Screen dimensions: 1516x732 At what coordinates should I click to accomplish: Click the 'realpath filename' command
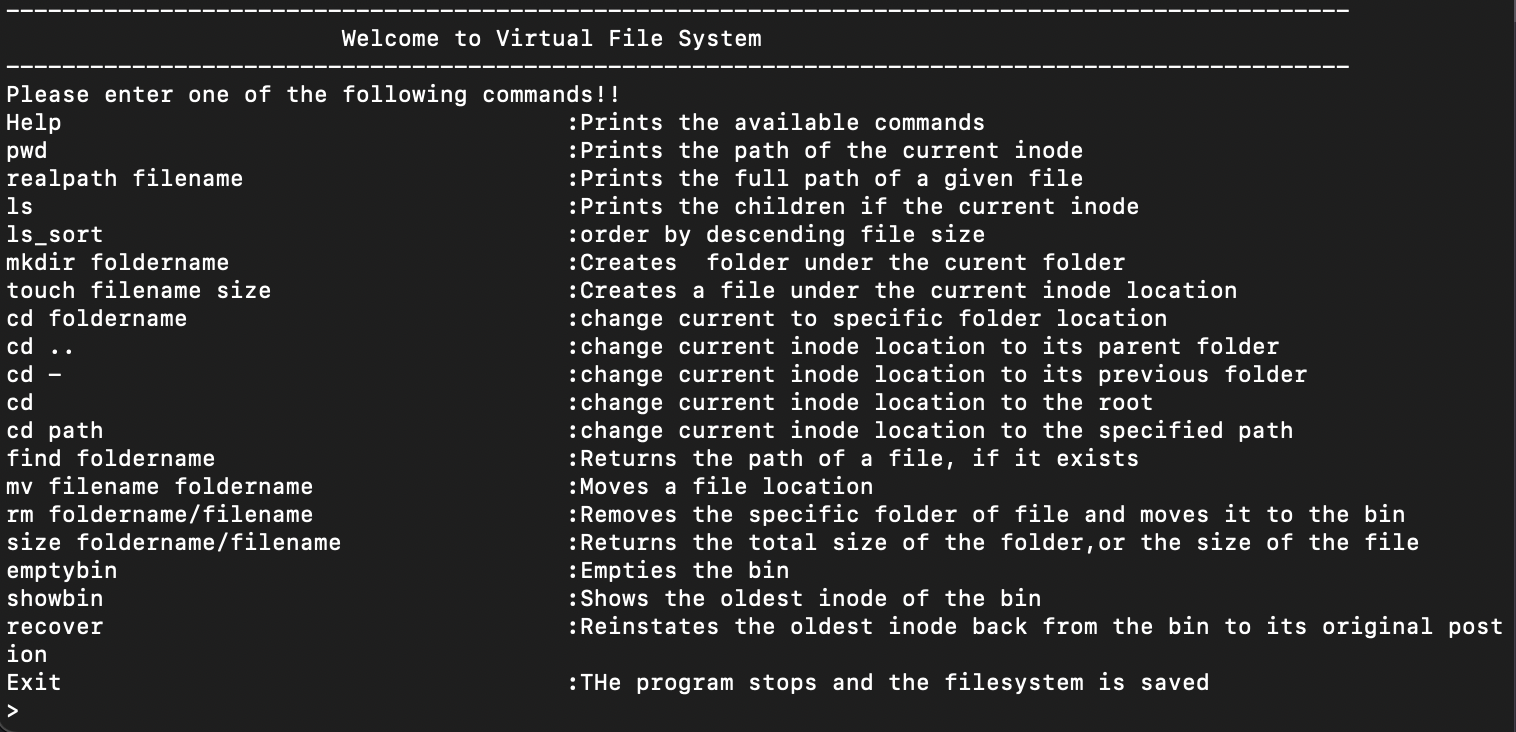point(125,179)
